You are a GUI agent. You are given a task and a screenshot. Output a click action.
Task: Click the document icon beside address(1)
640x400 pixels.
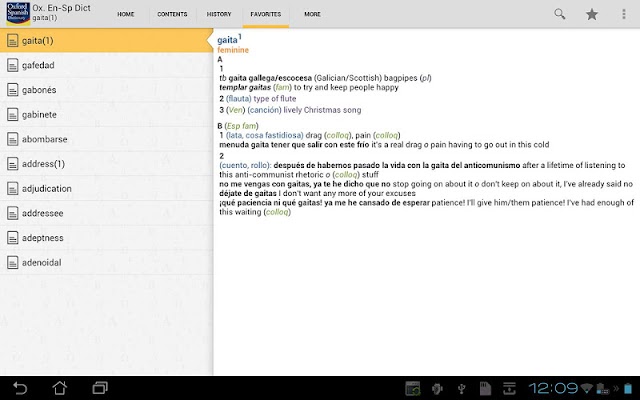point(13,164)
